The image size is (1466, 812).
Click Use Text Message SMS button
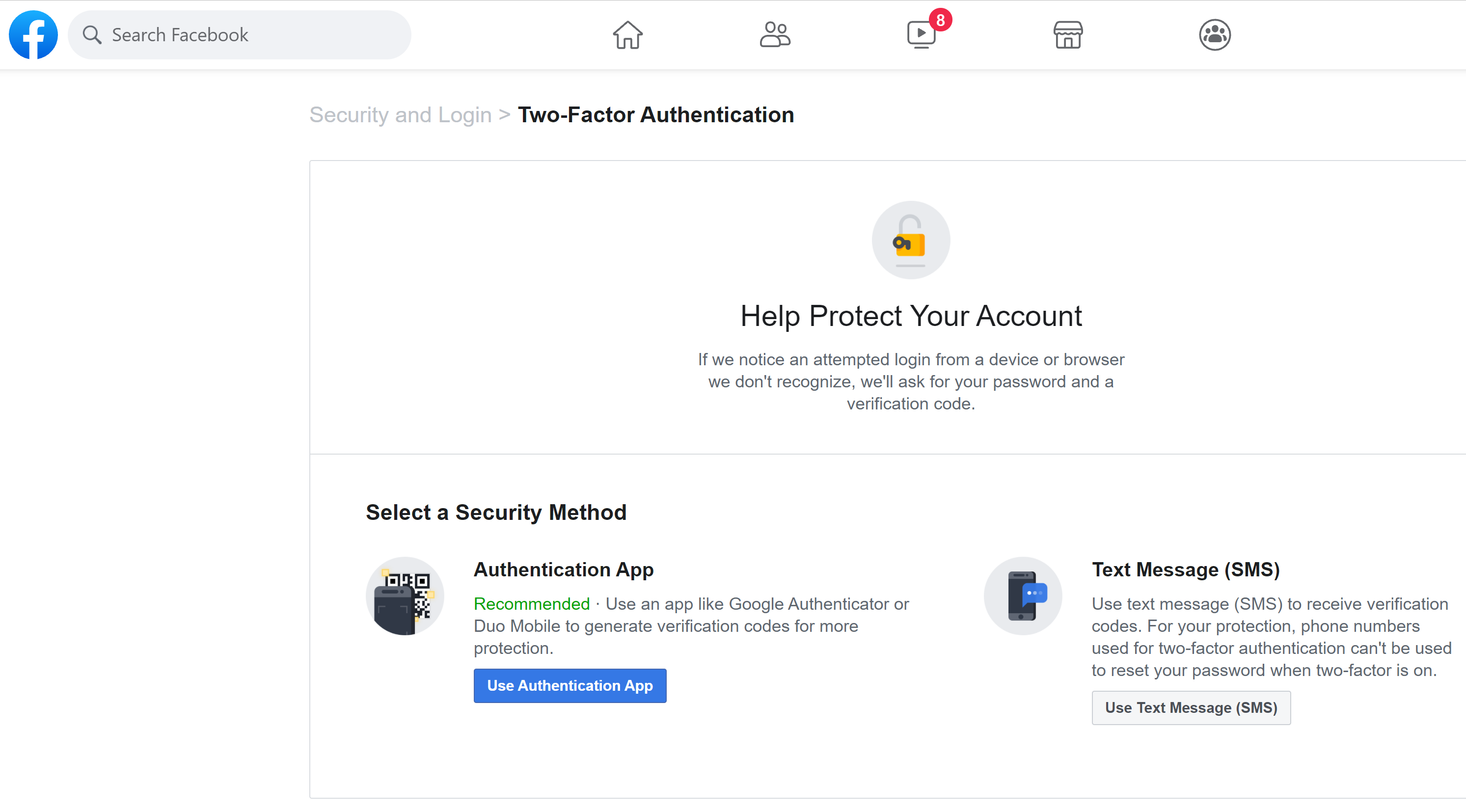point(1191,708)
